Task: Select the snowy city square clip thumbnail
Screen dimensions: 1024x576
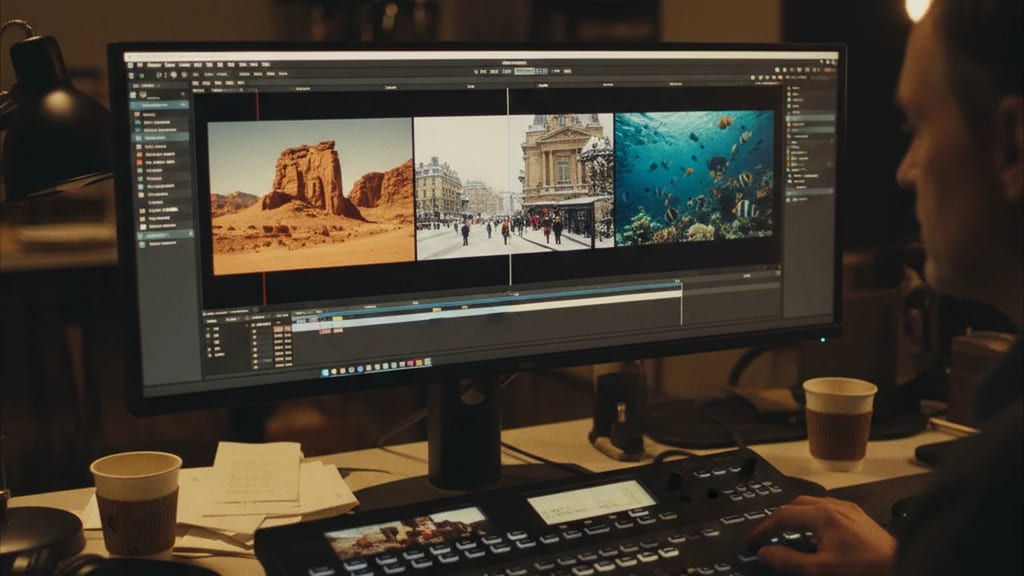Action: [x=515, y=186]
